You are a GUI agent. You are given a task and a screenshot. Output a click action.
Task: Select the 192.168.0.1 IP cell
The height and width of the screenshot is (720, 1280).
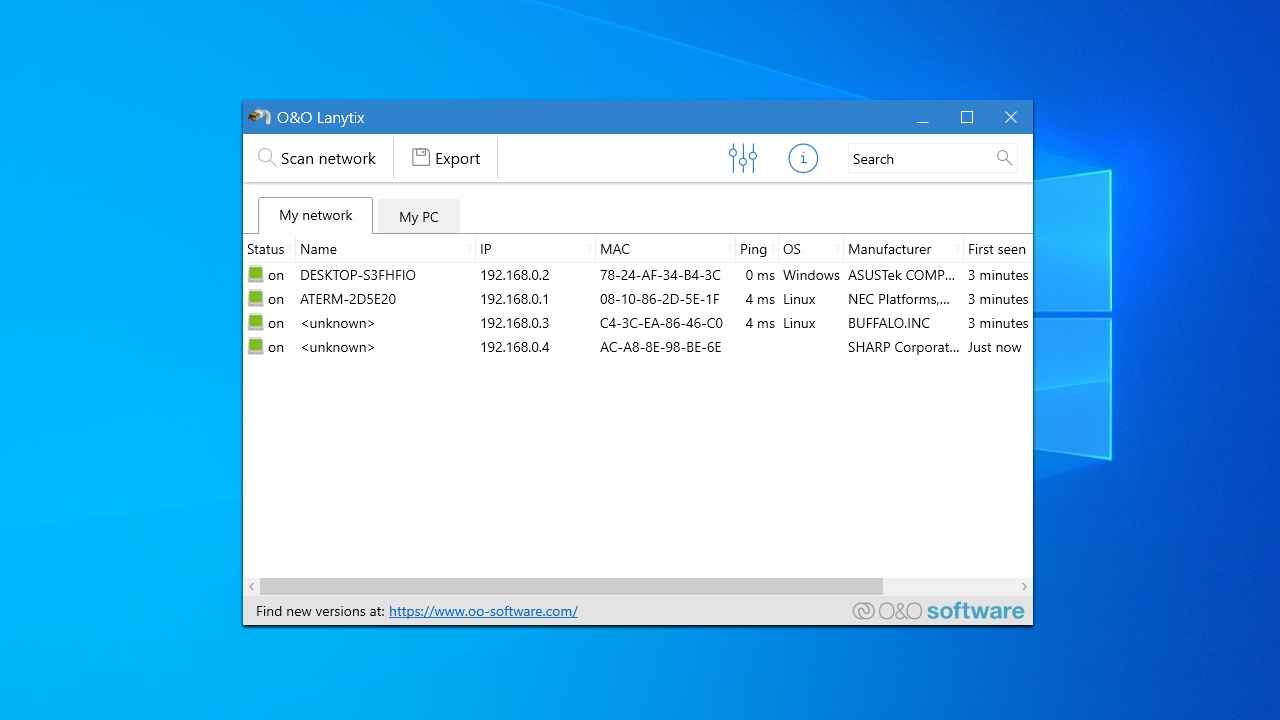coord(515,299)
